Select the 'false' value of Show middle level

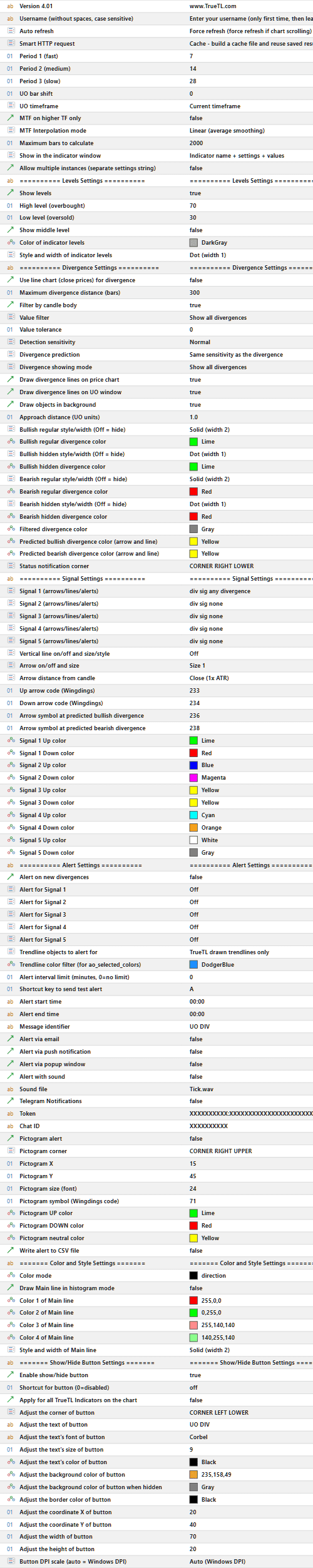point(196,230)
